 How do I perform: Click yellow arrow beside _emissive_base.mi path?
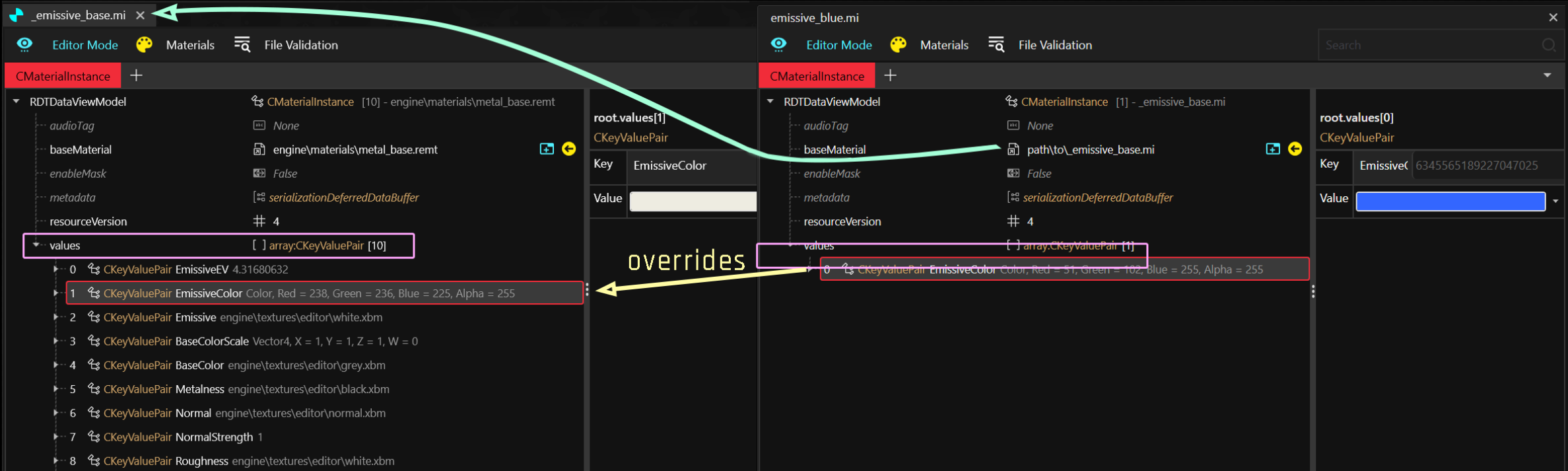coord(1295,149)
